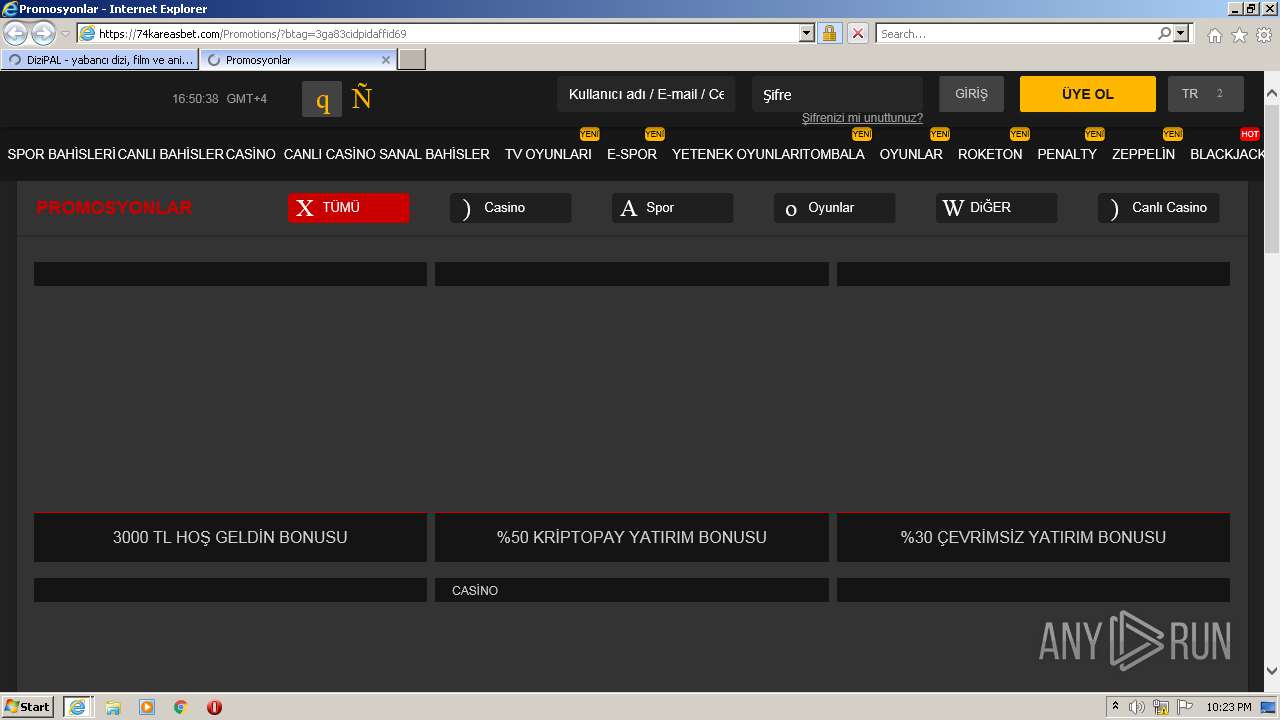Screen dimensions: 1280x720
Task: Open OYUNLAR in main navigation
Action: [911, 154]
